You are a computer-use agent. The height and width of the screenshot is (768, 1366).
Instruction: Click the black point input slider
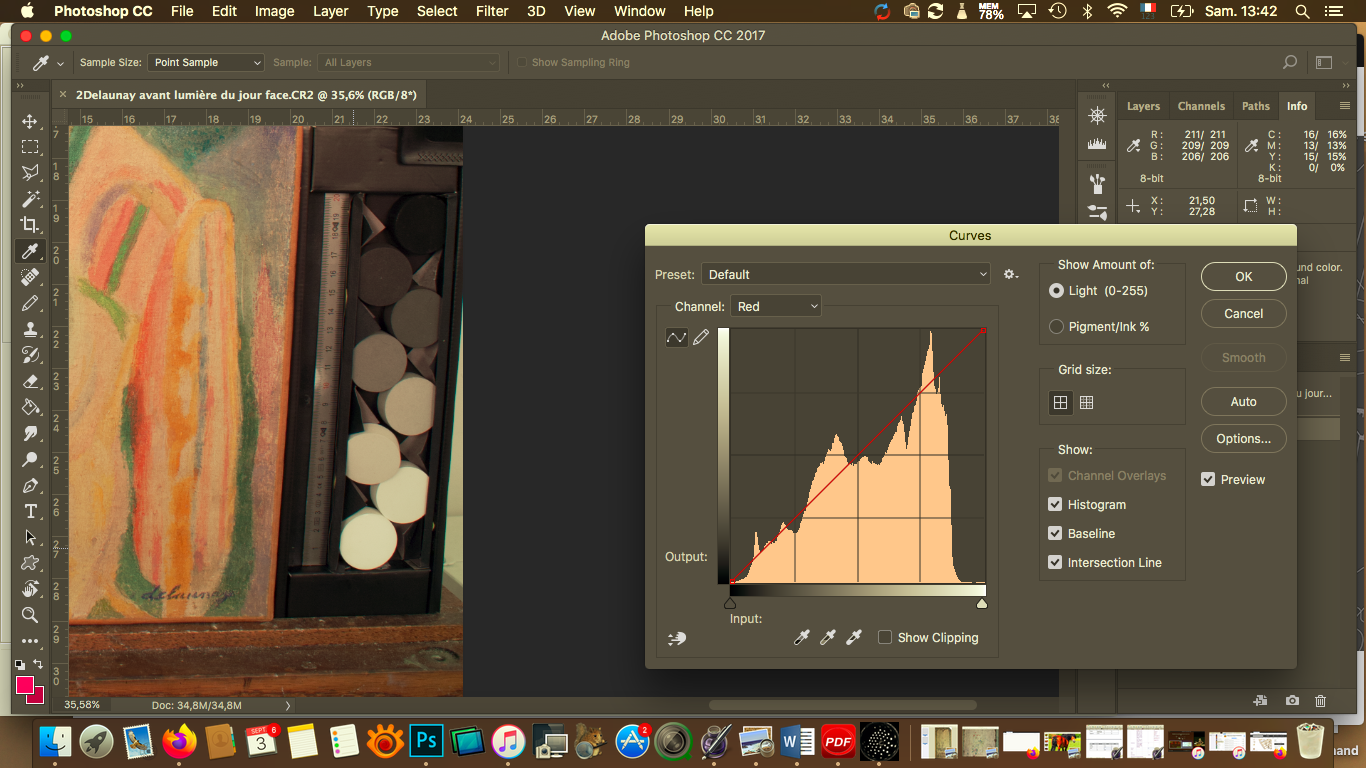730,603
